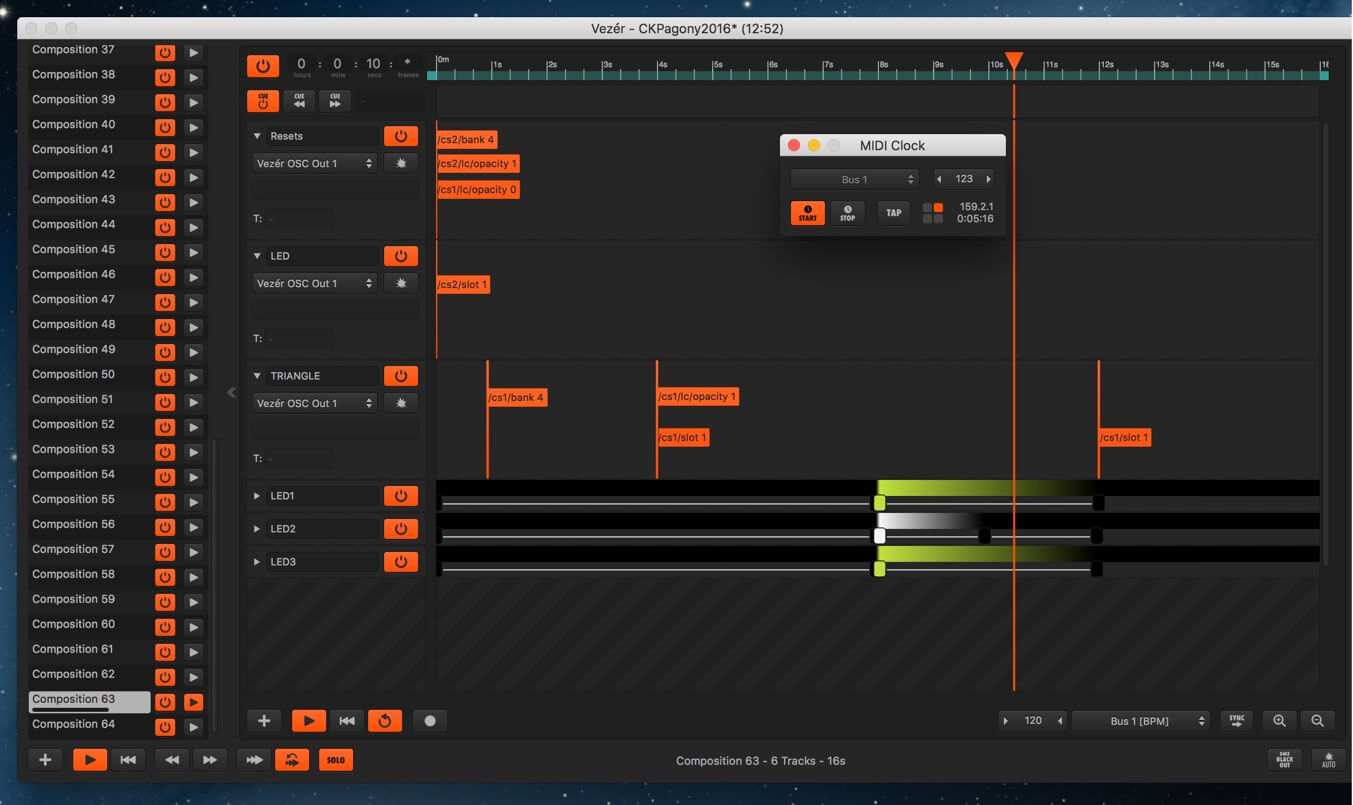Expand the LED3 track

[257, 562]
